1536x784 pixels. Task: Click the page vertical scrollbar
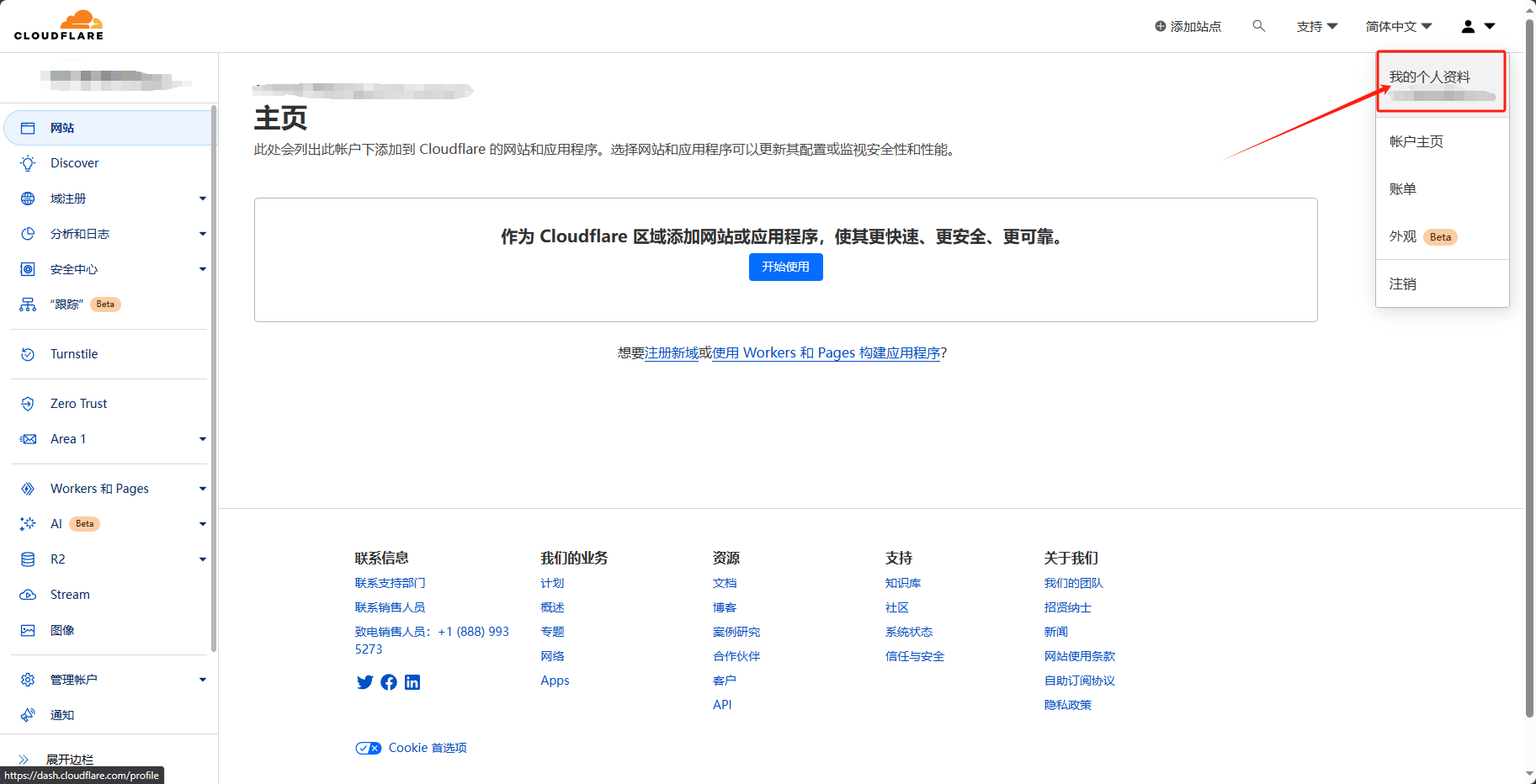(x=1530, y=367)
